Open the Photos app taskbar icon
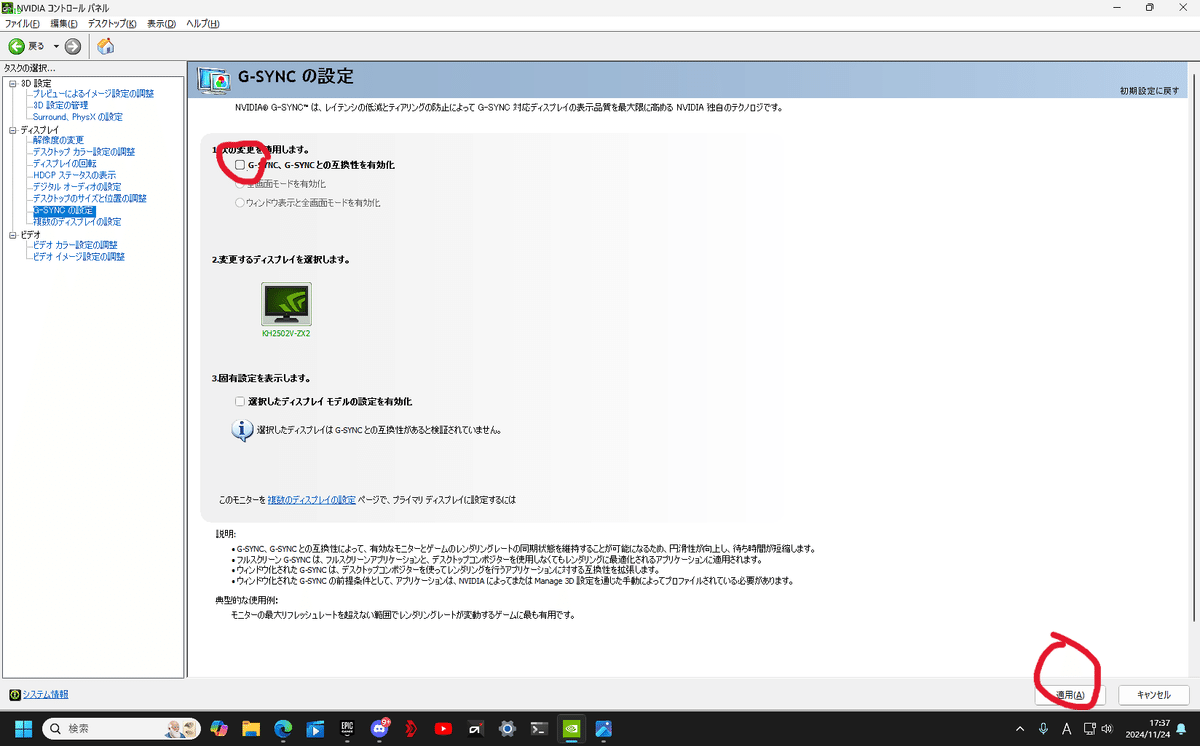The width and height of the screenshot is (1200, 746). tap(603, 728)
